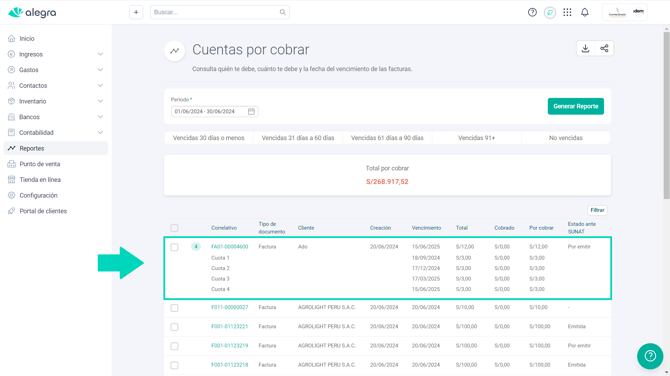Check the FA01-00004600 row checkbox

(174, 247)
